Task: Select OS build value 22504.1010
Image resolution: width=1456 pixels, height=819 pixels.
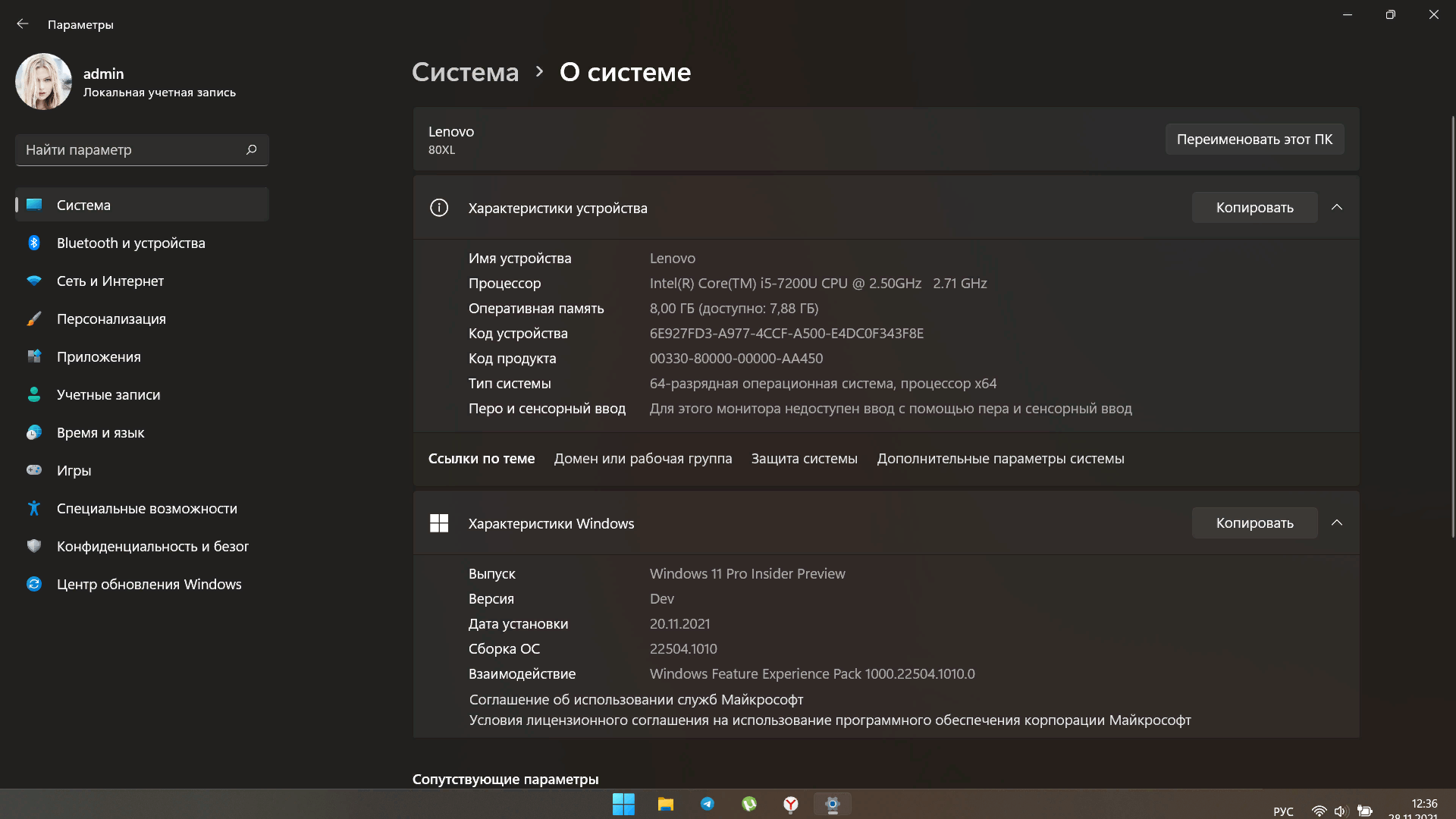Action: click(683, 649)
